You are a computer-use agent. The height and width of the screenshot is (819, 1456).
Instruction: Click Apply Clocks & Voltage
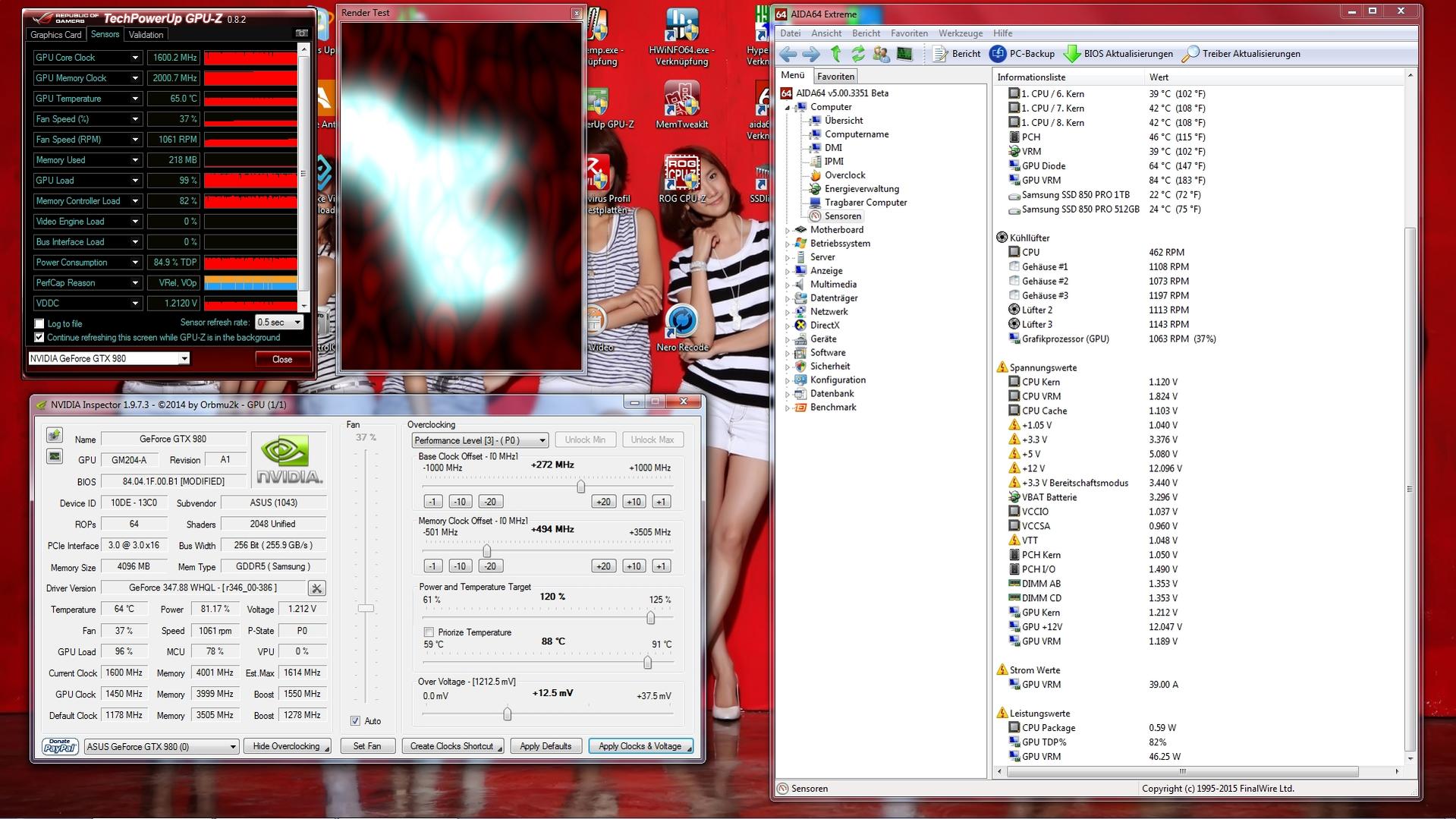(641, 747)
